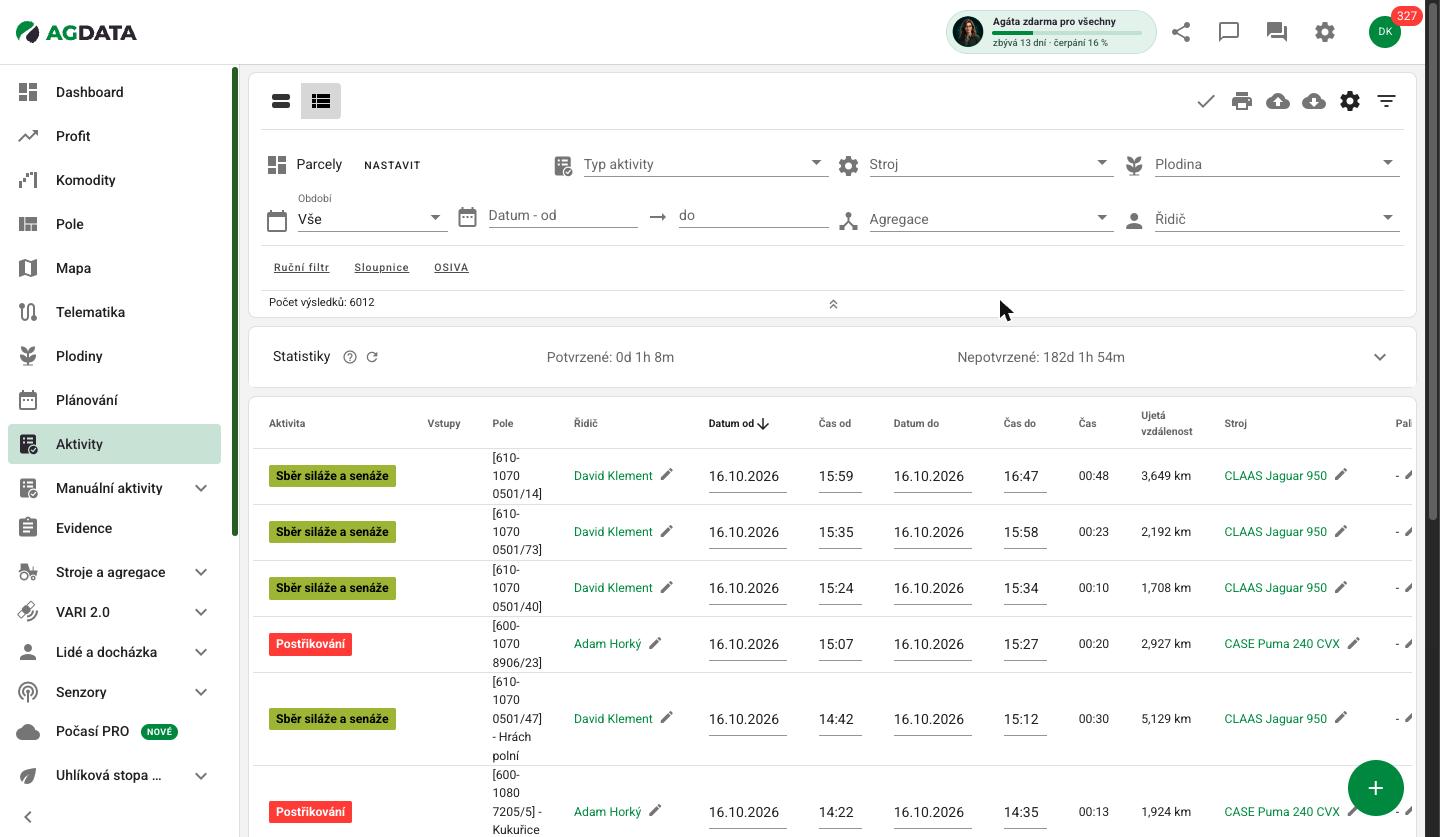Click the NASTAVIT button for Parcely

pyautogui.click(x=392, y=165)
